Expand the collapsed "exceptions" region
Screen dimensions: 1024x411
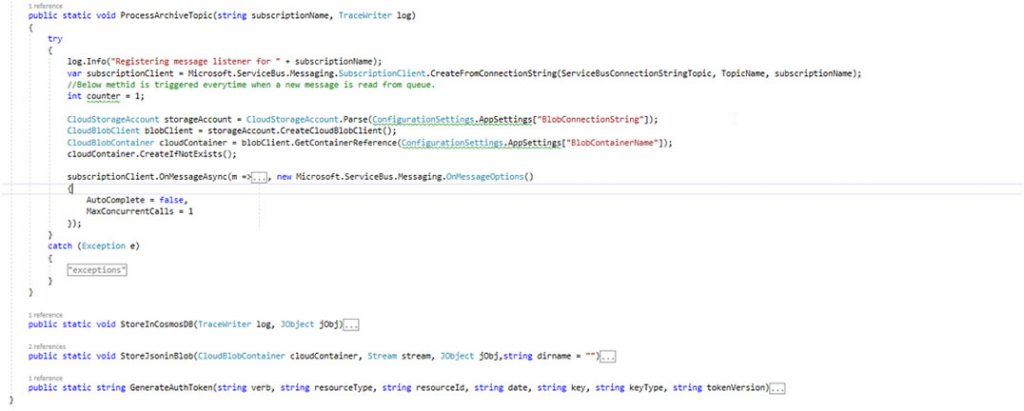96,271
